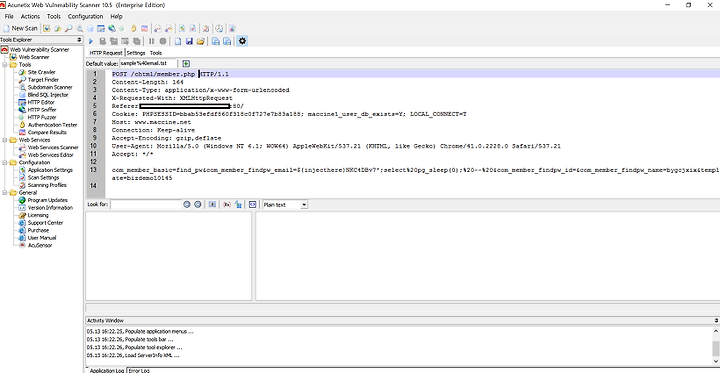Viewport: 720px width, 373px height.
Task: Toggle the regular expression search icon
Action: coord(226,204)
